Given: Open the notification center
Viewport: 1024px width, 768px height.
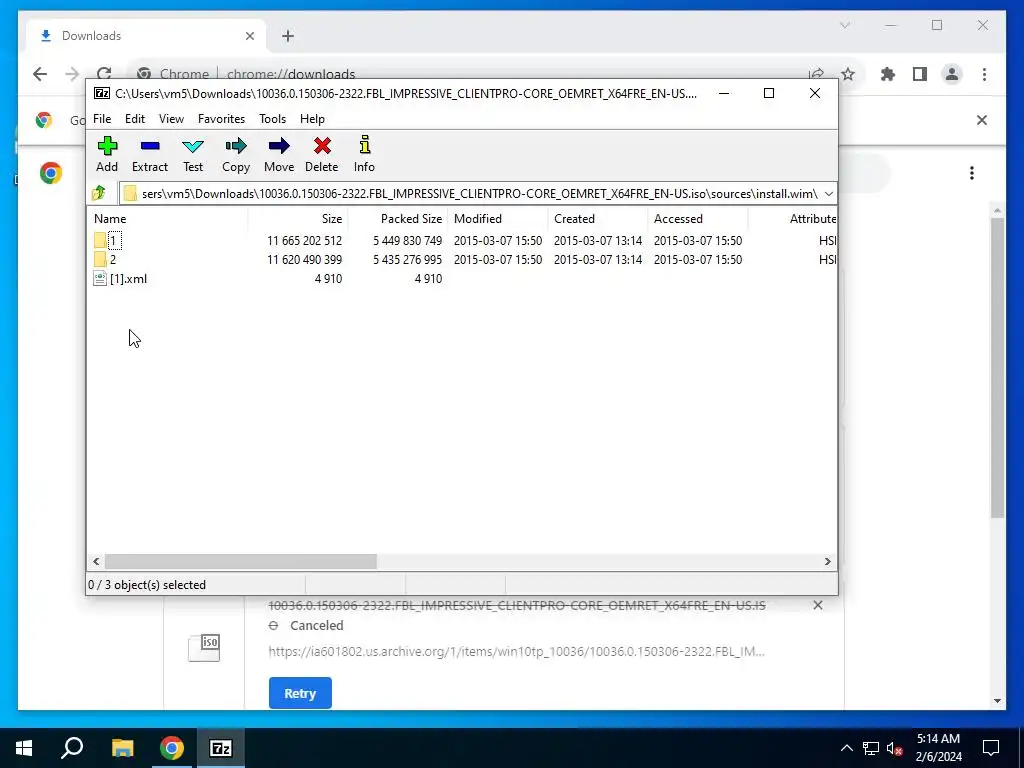Looking at the screenshot, I should [991, 748].
